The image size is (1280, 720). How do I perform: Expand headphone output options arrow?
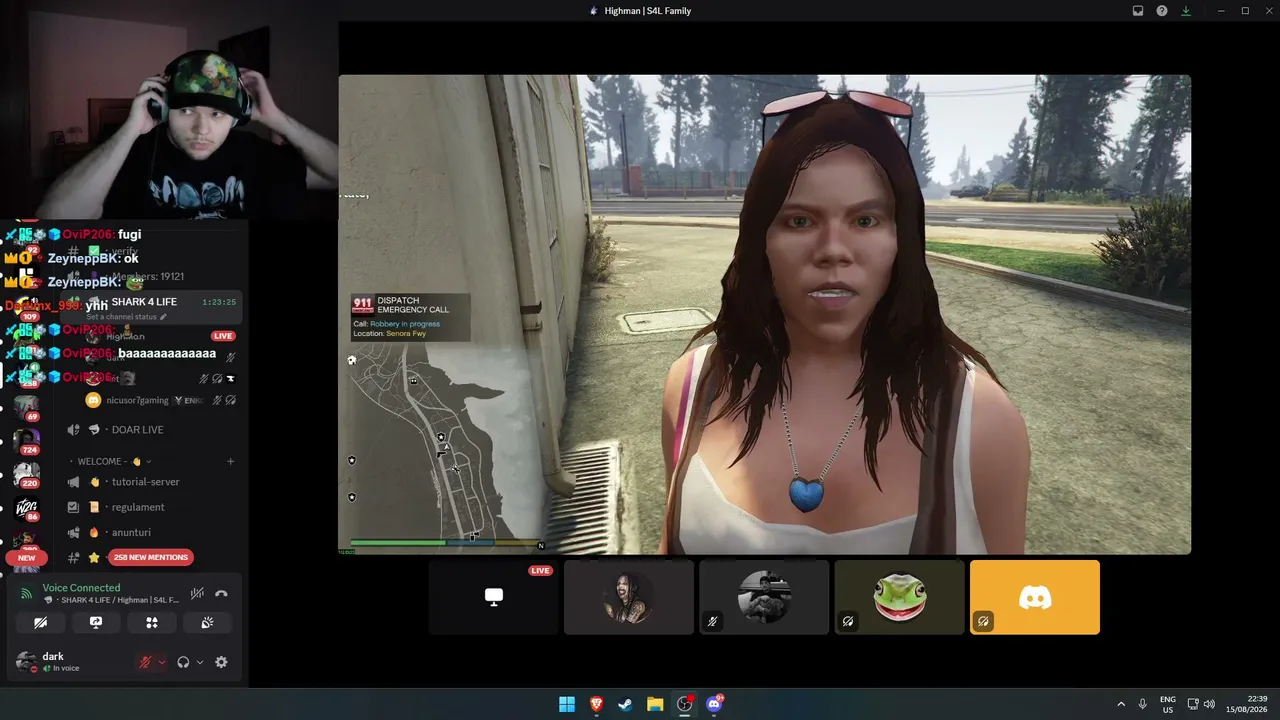point(200,662)
